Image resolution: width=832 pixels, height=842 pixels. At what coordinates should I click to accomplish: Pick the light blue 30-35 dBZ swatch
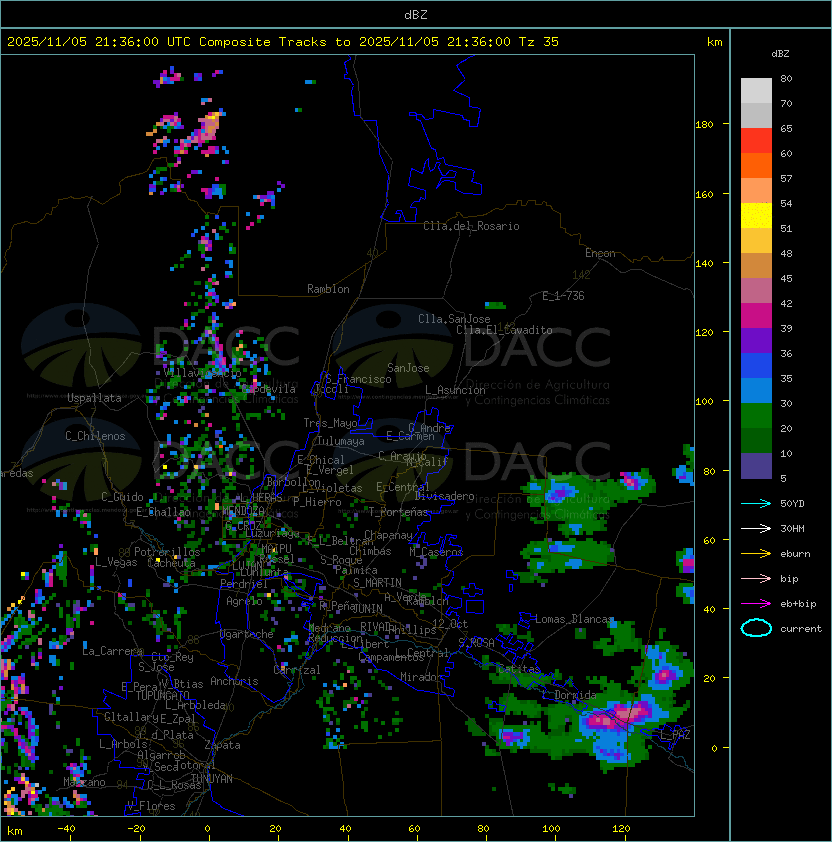756,391
